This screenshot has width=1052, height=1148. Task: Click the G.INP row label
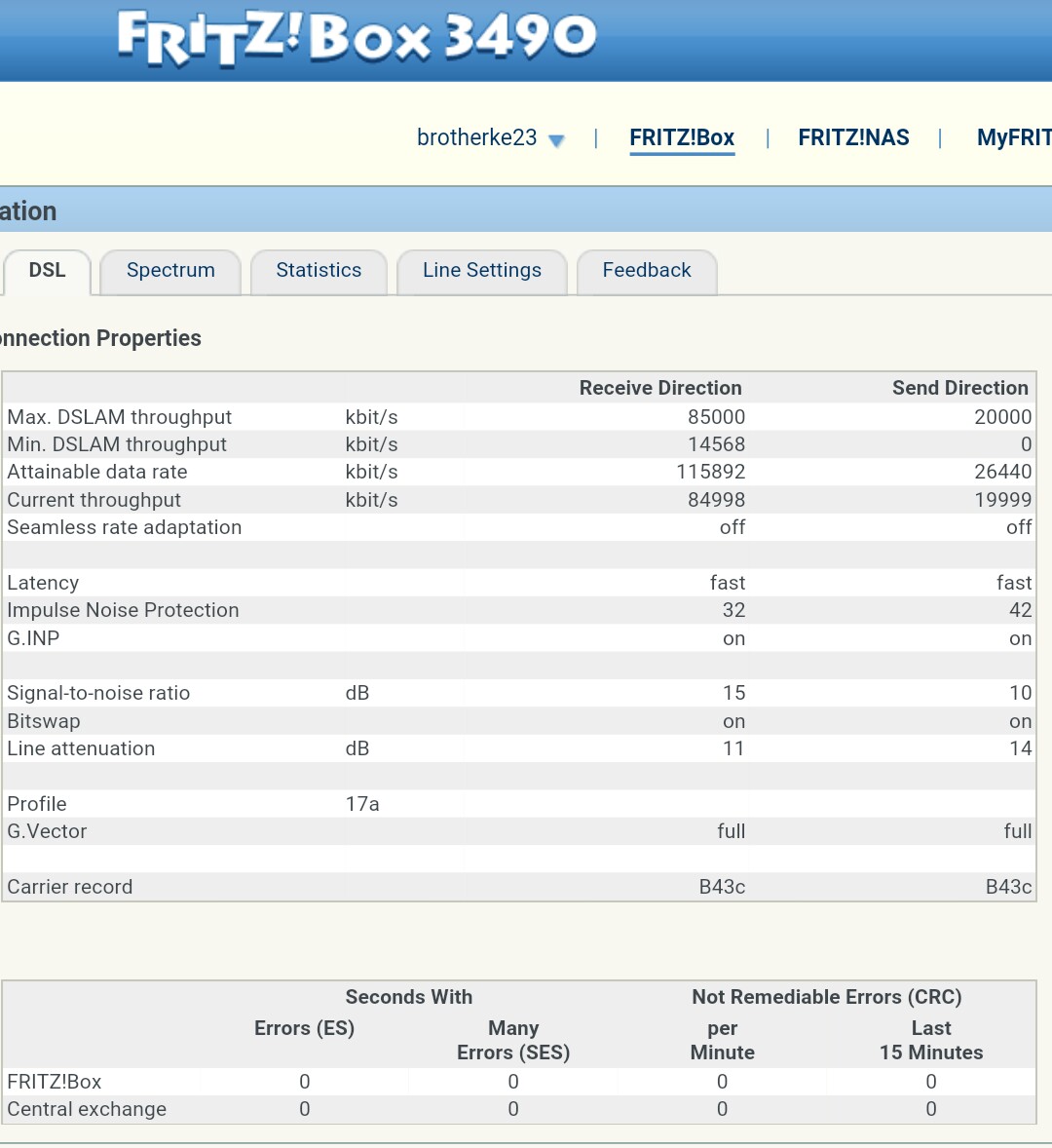pos(33,638)
